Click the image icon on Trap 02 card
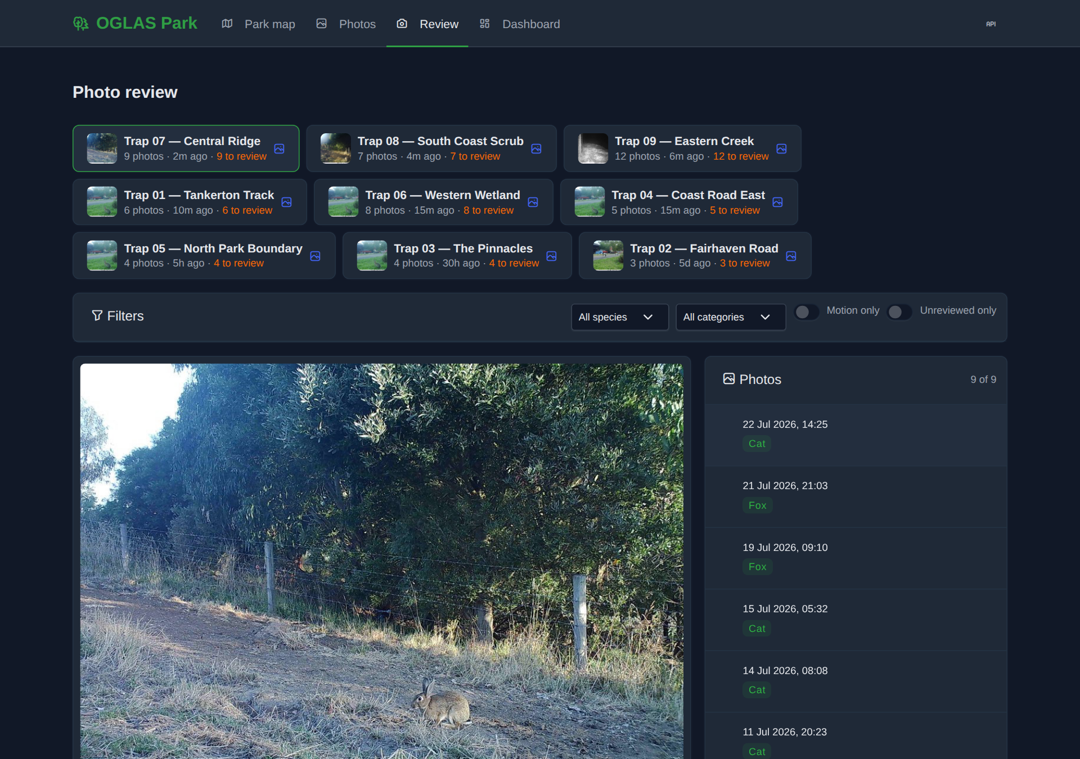1080x759 pixels. pos(791,256)
